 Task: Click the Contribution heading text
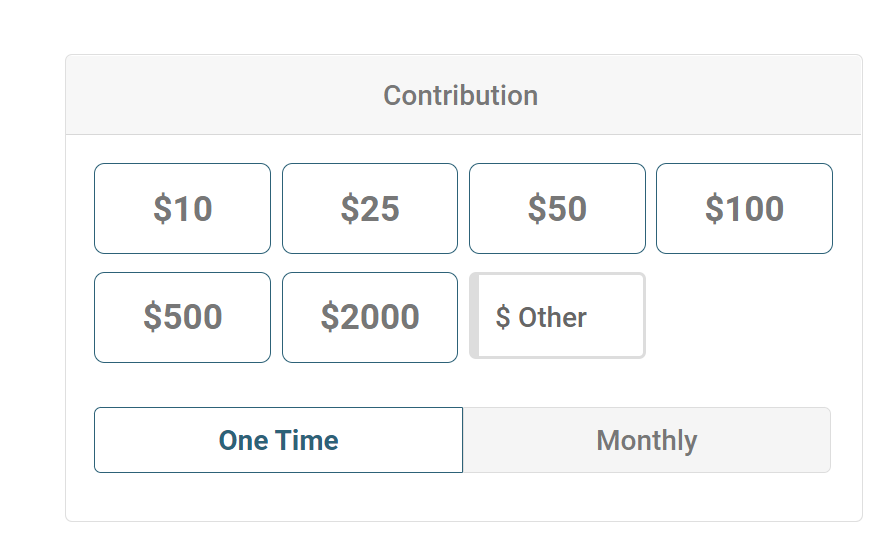tap(460, 96)
